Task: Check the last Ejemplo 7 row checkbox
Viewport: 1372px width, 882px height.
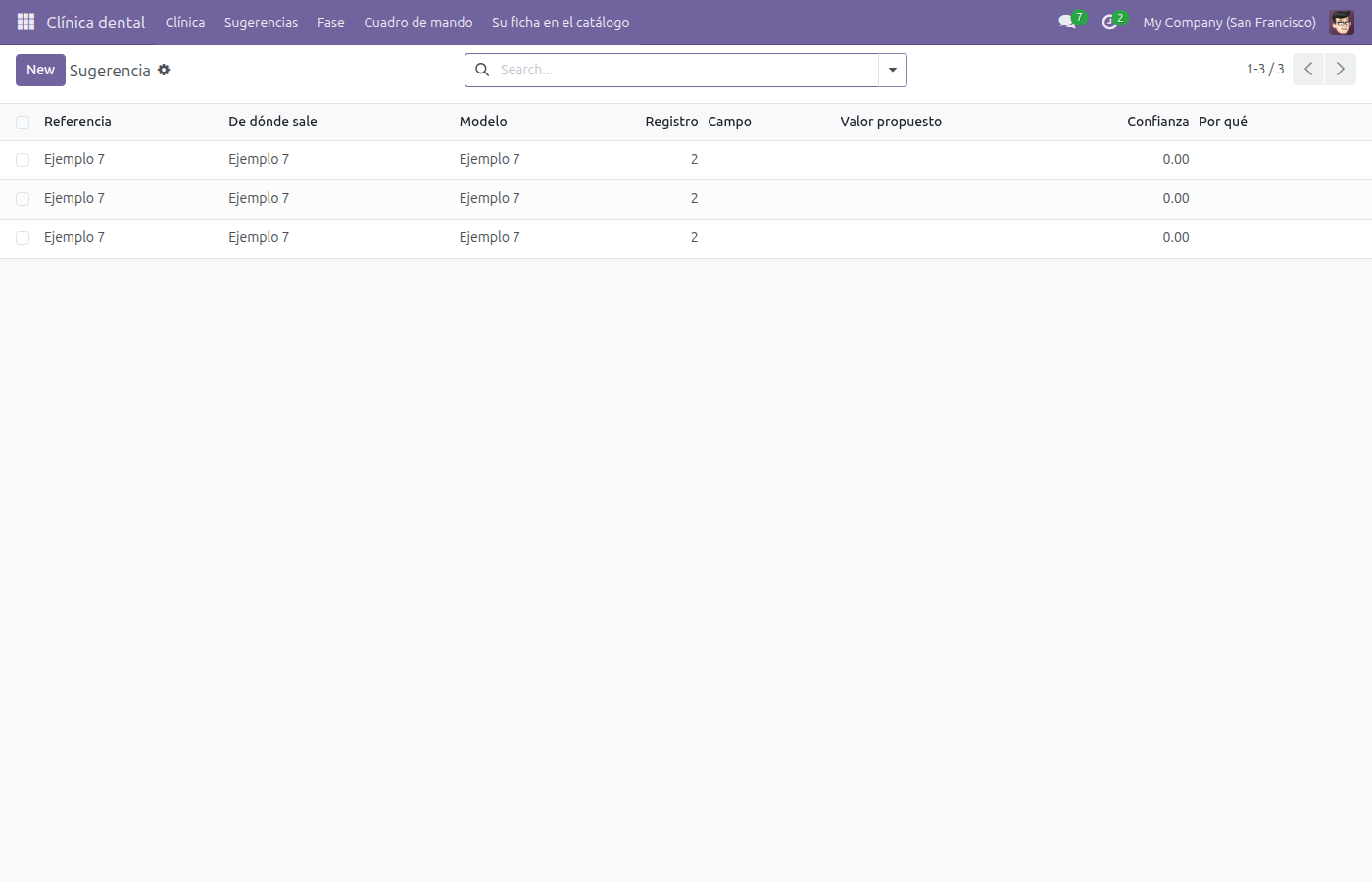Action: coord(23,238)
